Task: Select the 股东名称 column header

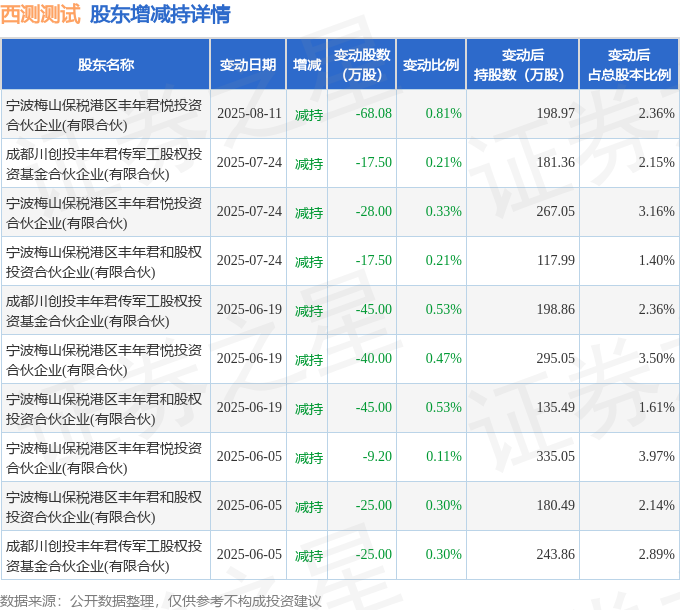Action: coord(106,65)
